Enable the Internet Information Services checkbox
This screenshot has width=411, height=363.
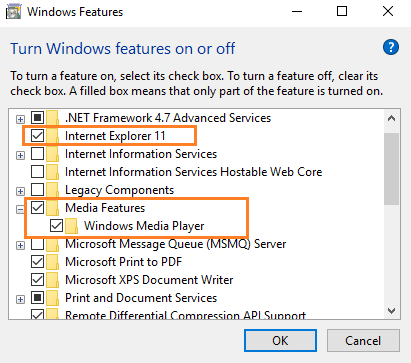37,154
